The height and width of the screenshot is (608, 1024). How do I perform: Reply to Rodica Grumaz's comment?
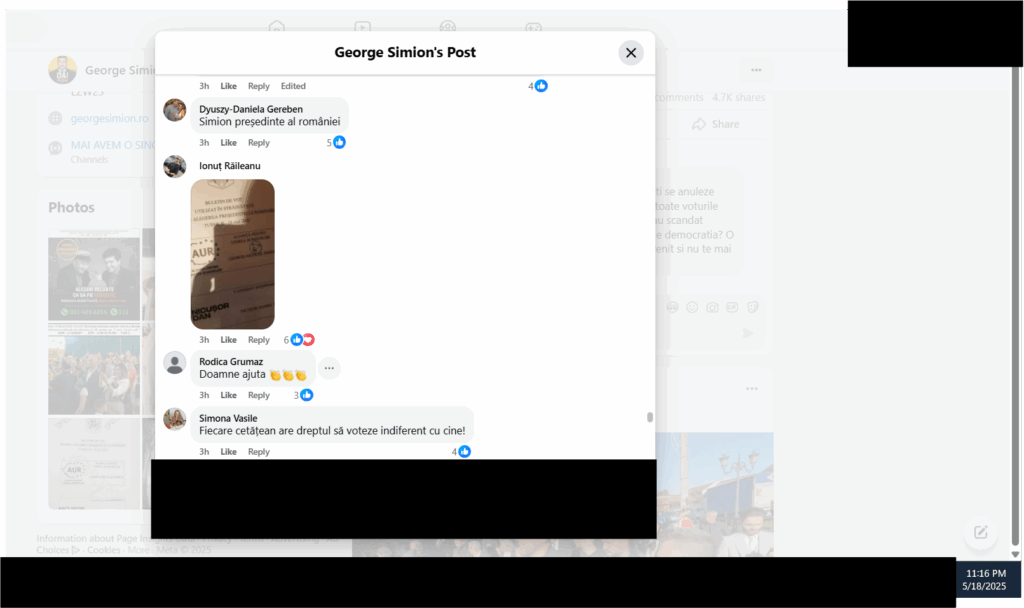tap(259, 396)
